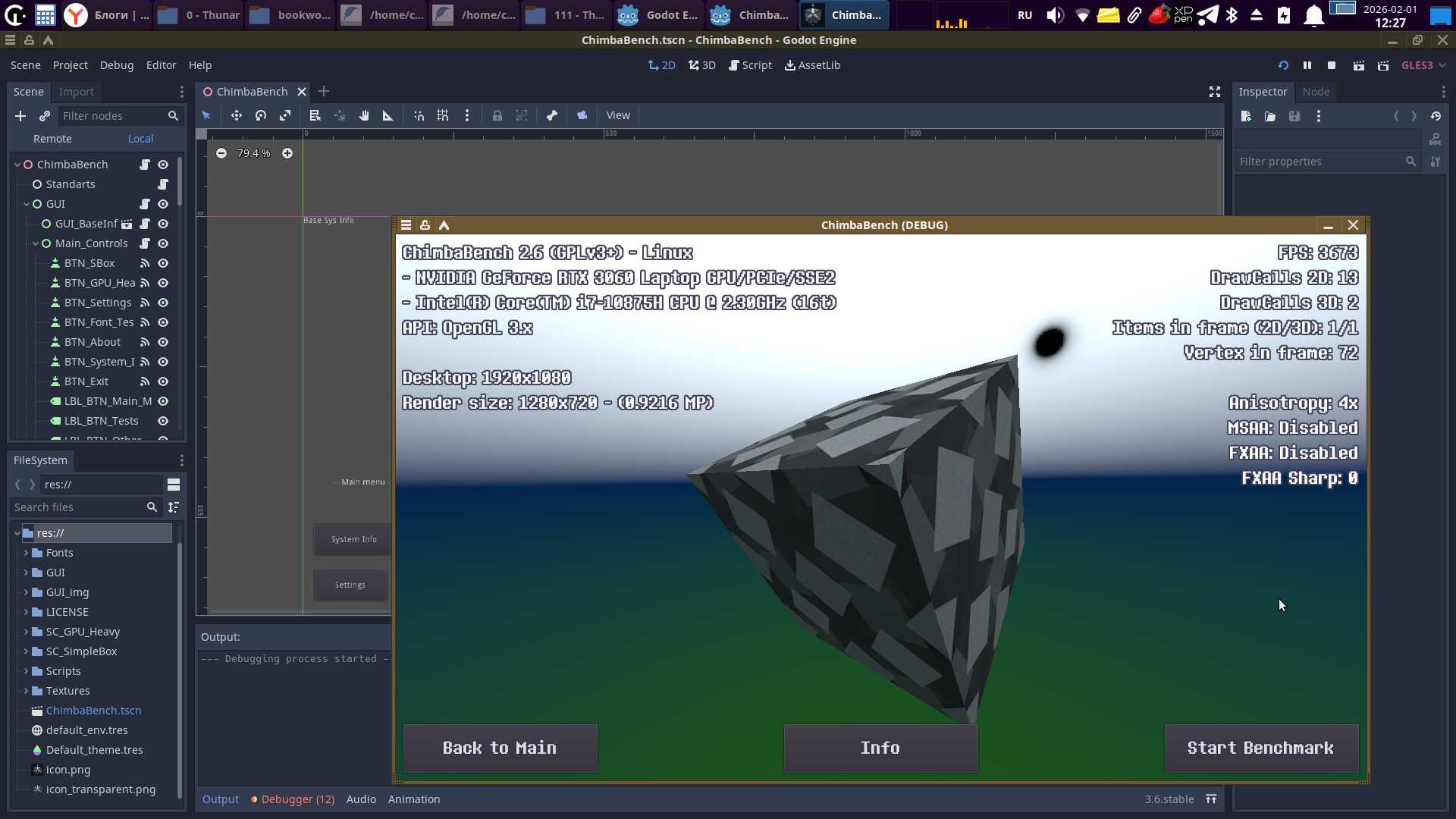Collapse the Main_Controls tree node
Image resolution: width=1456 pixels, height=819 pixels.
[x=36, y=243]
